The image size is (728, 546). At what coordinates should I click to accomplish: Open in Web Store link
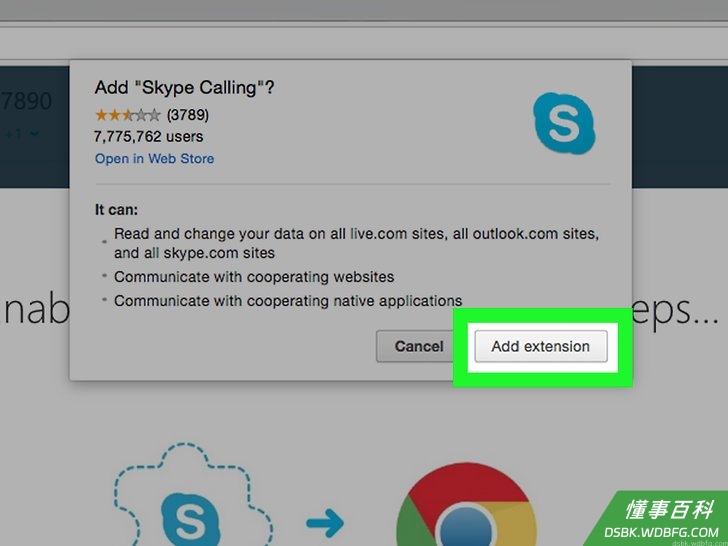pyautogui.click(x=154, y=159)
